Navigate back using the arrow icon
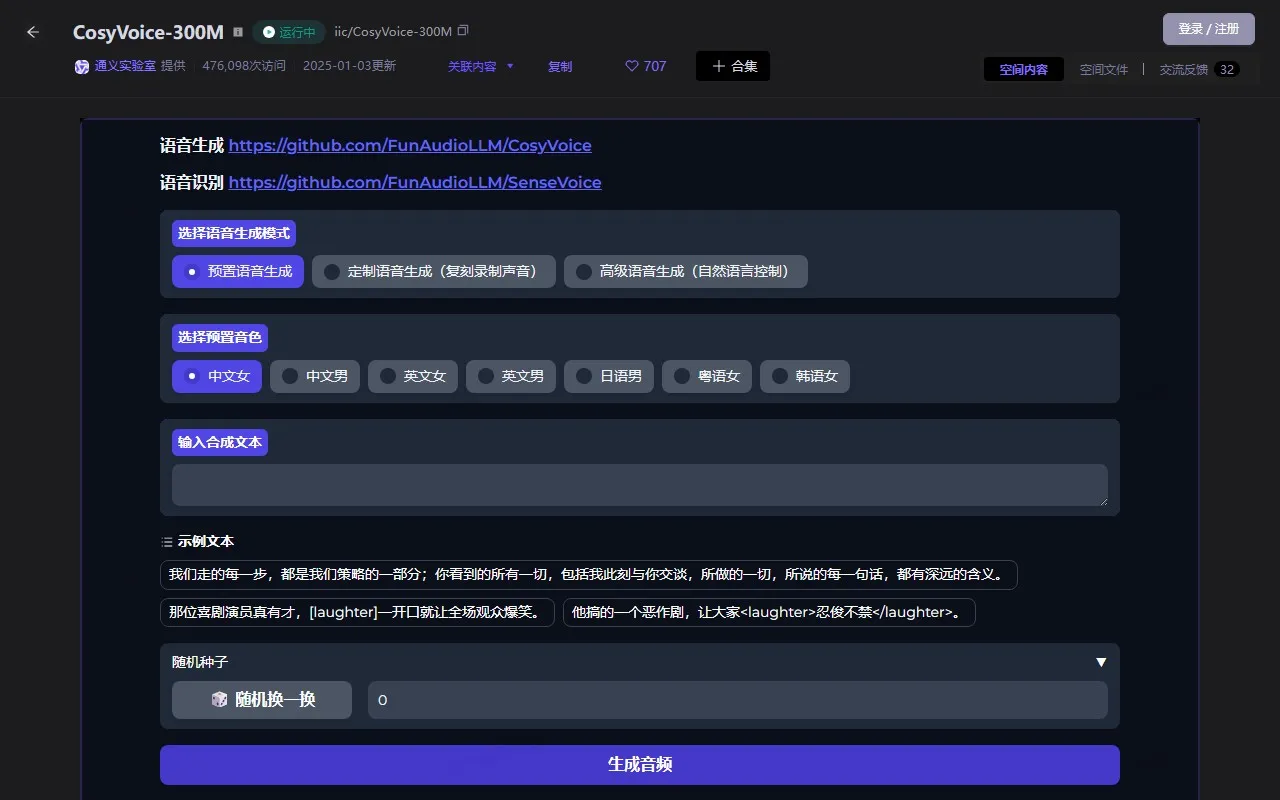 click(x=33, y=31)
